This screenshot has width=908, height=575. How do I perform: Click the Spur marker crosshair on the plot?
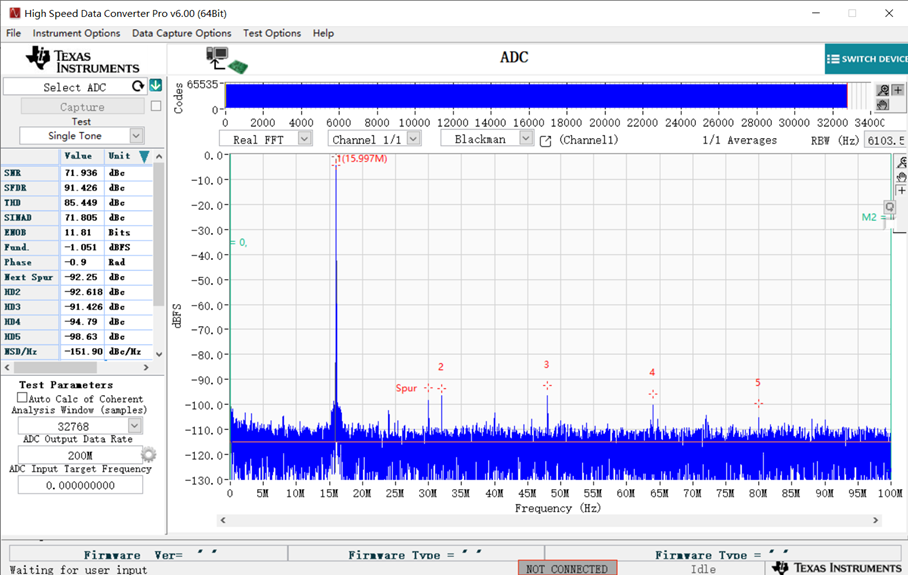coord(428,388)
